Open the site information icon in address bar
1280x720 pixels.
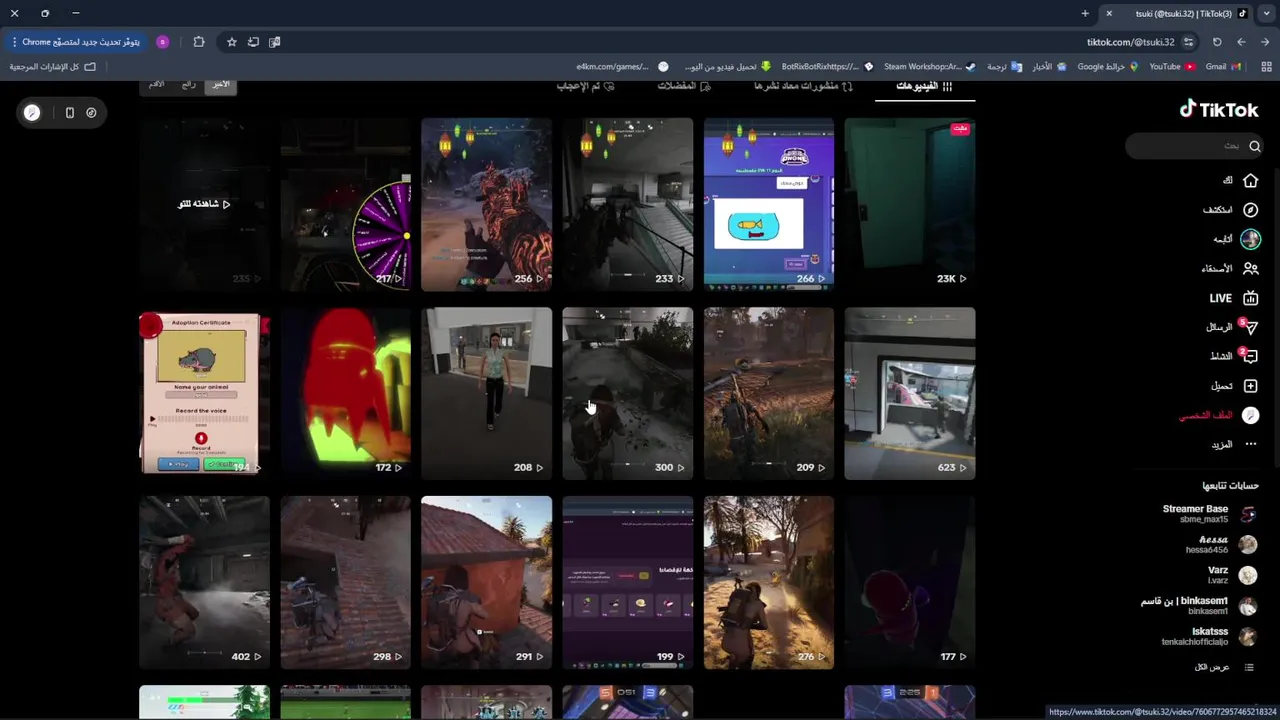1188,42
